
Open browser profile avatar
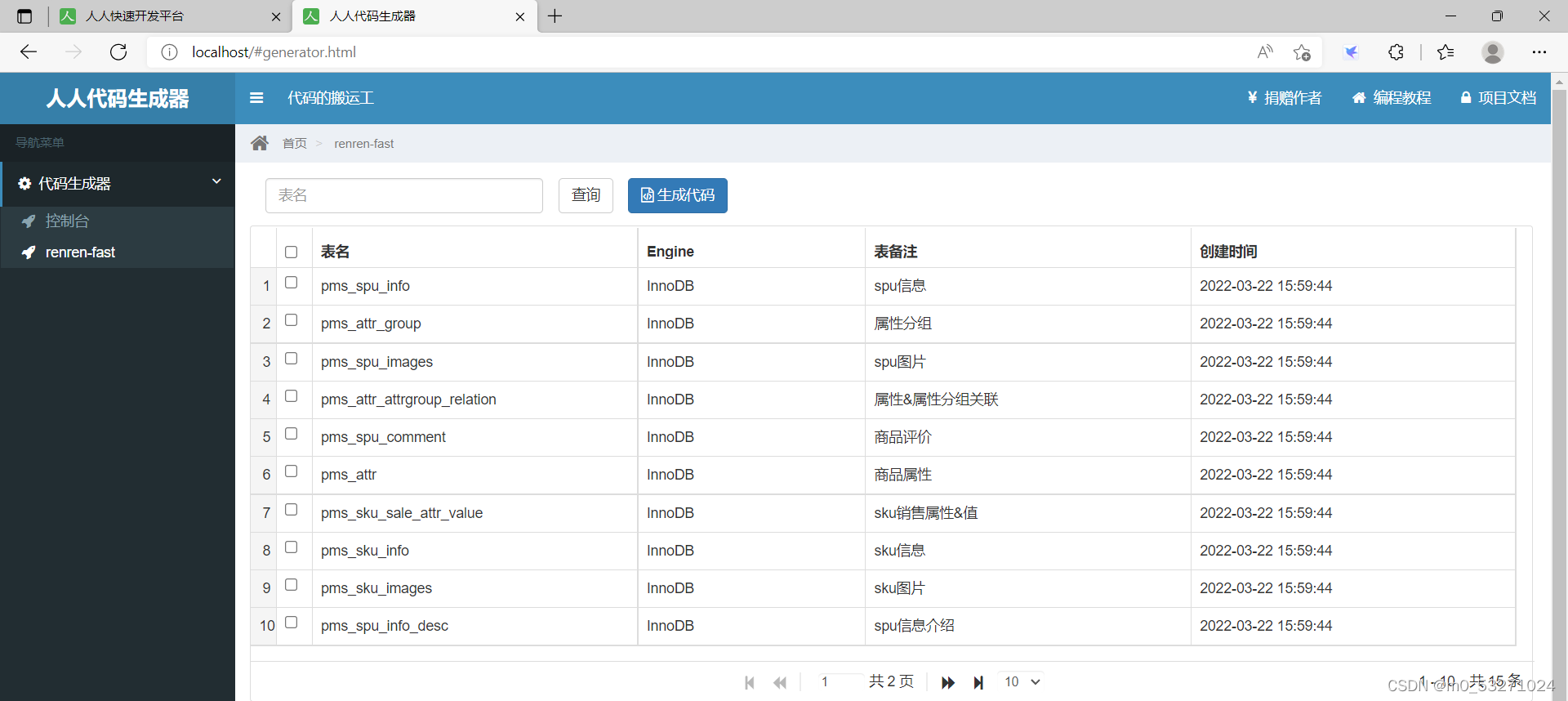tap(1493, 52)
